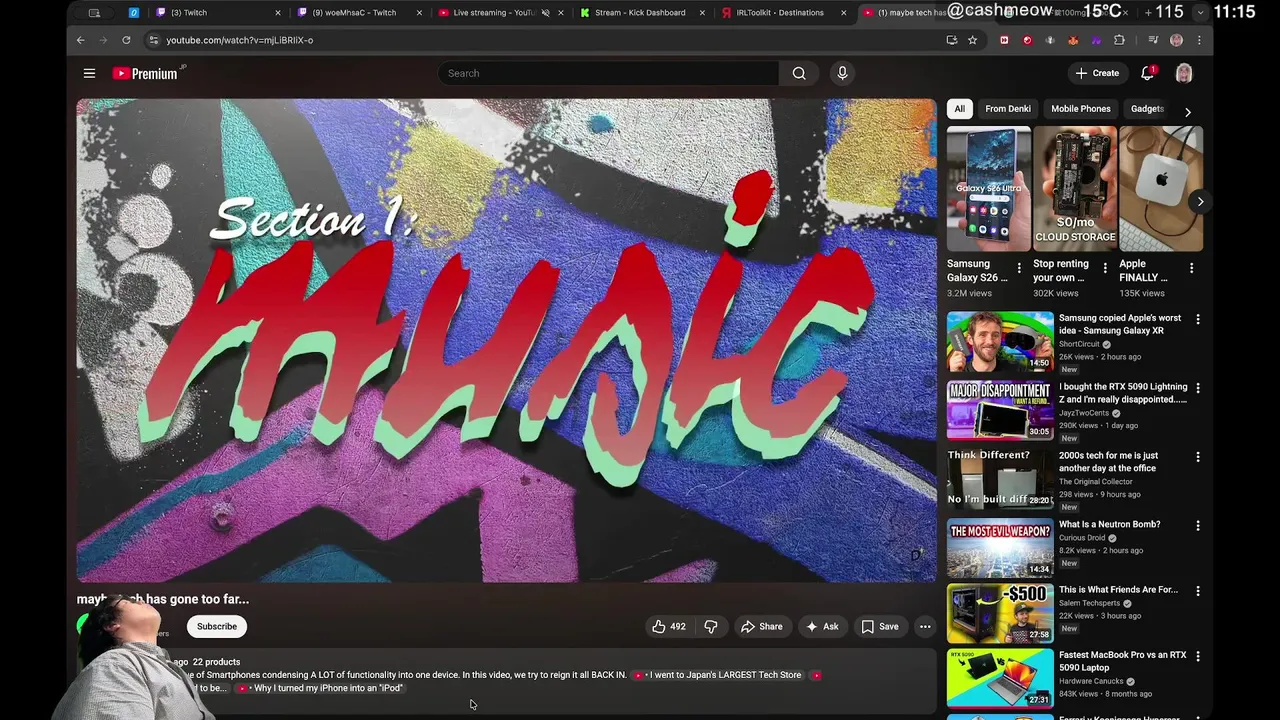Open the Think Different video thumbnail
The height and width of the screenshot is (720, 1280).
click(1000, 479)
